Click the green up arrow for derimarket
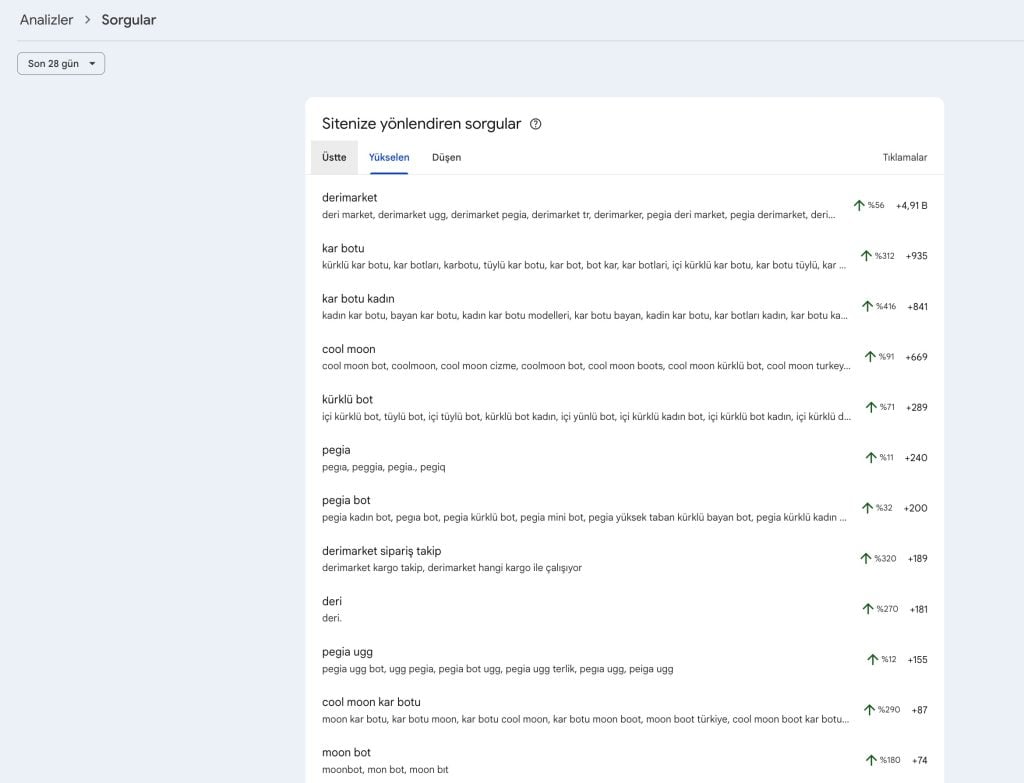 tap(859, 205)
